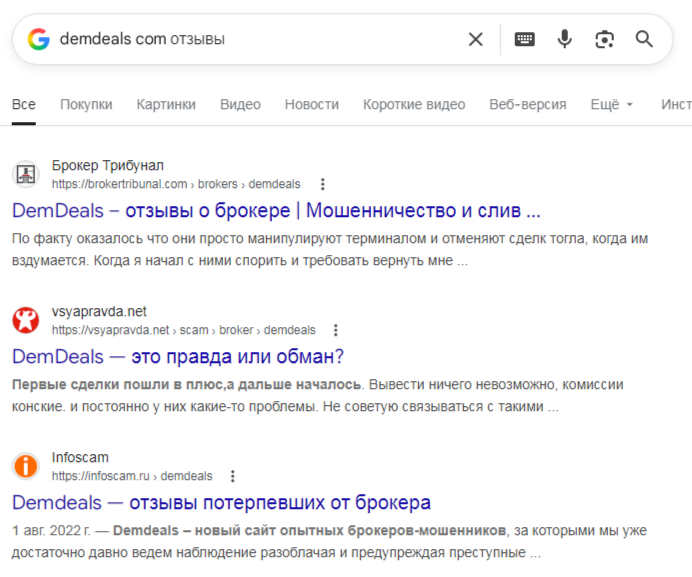The width and height of the screenshot is (692, 577).
Task: Open the more options dots for brokertribunal result
Action: [x=323, y=184]
